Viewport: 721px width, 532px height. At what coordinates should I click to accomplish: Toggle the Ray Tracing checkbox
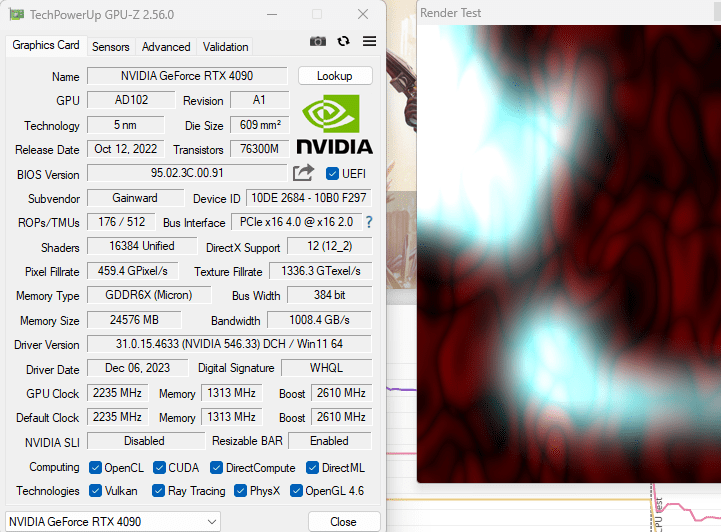159,491
